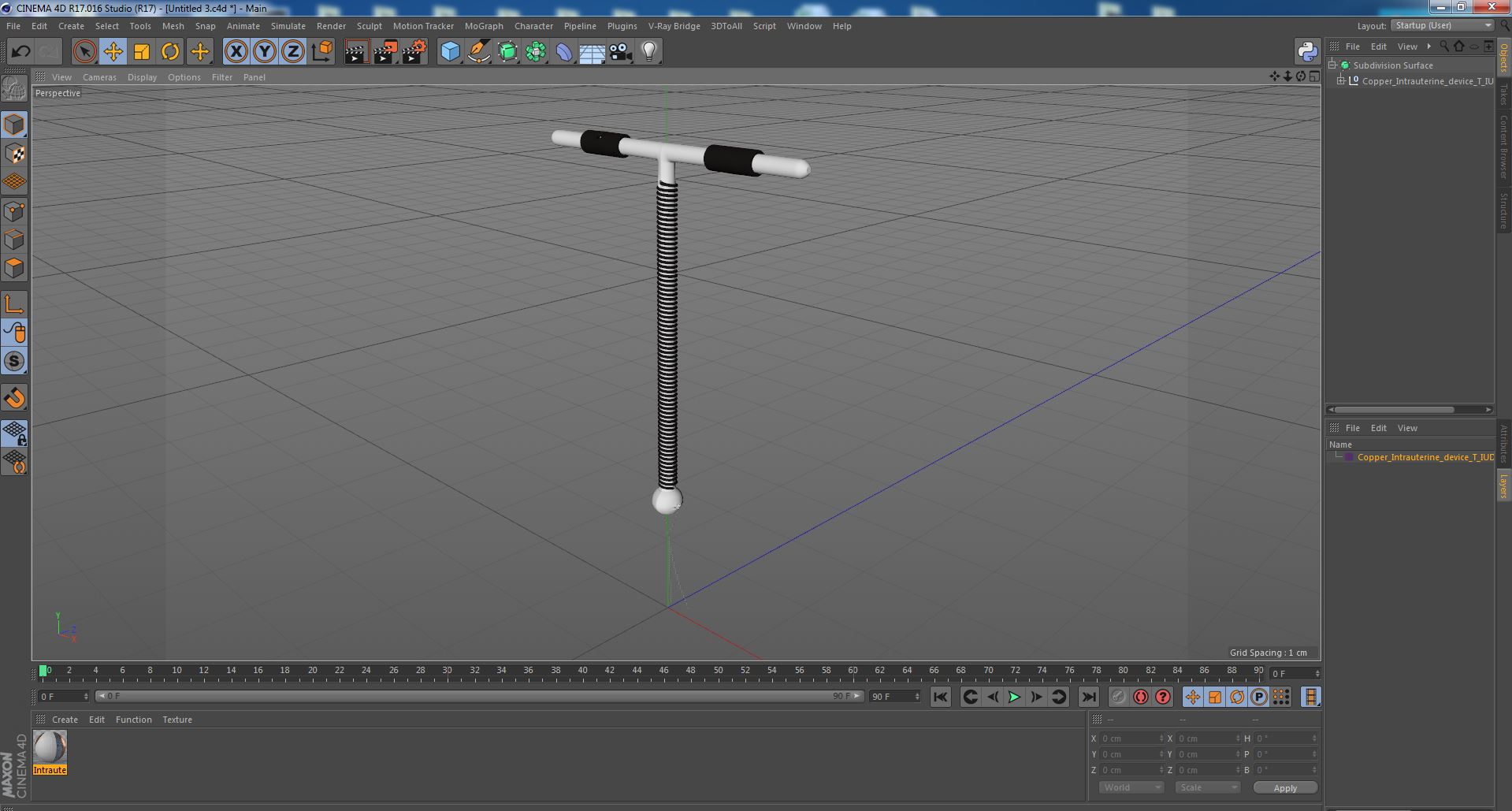1512x811 pixels.
Task: Open the Layout Startup dropdown
Action: pos(1442,25)
